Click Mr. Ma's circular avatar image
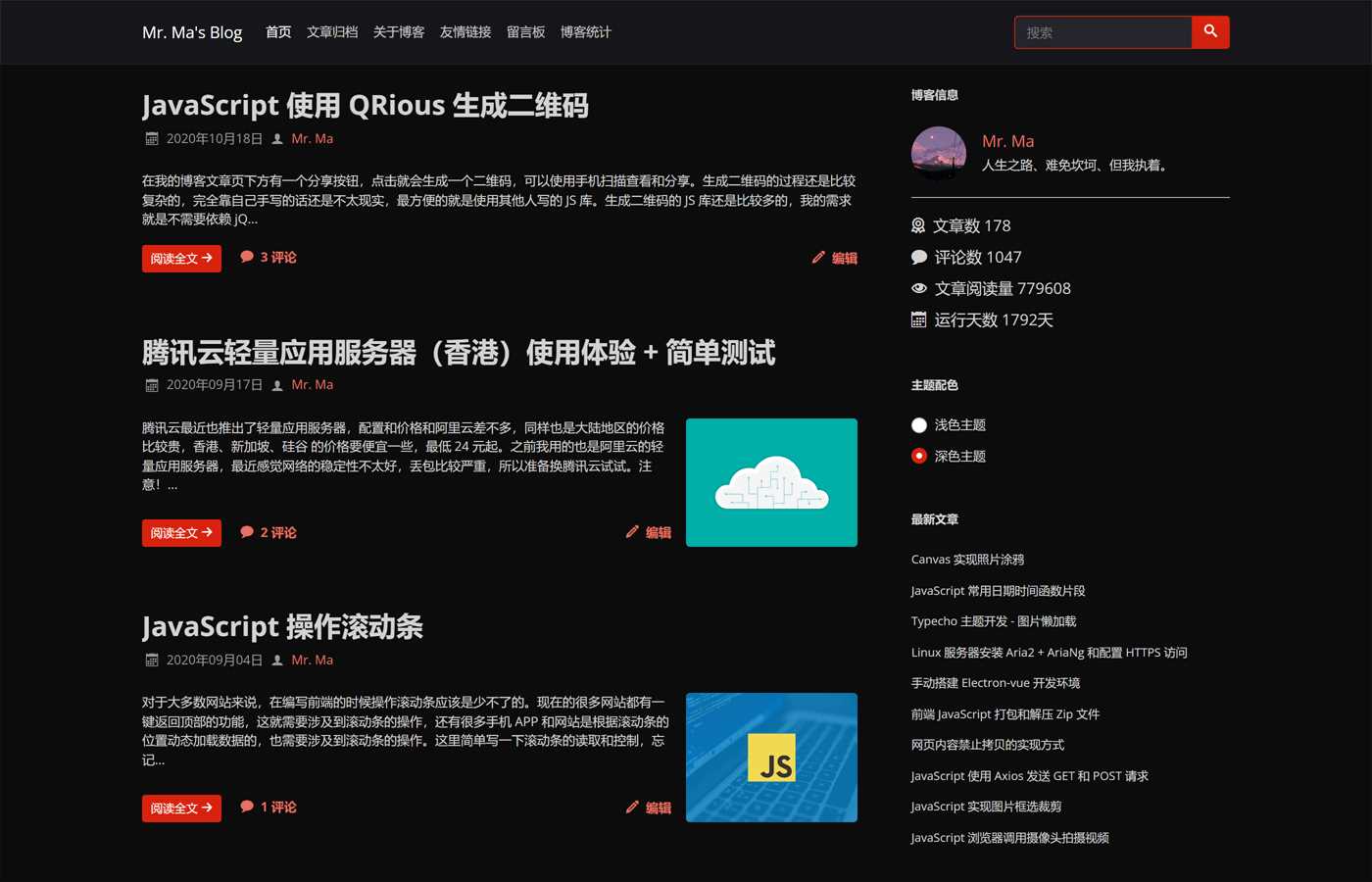Screen dimensions: 1372x882 click(x=938, y=153)
